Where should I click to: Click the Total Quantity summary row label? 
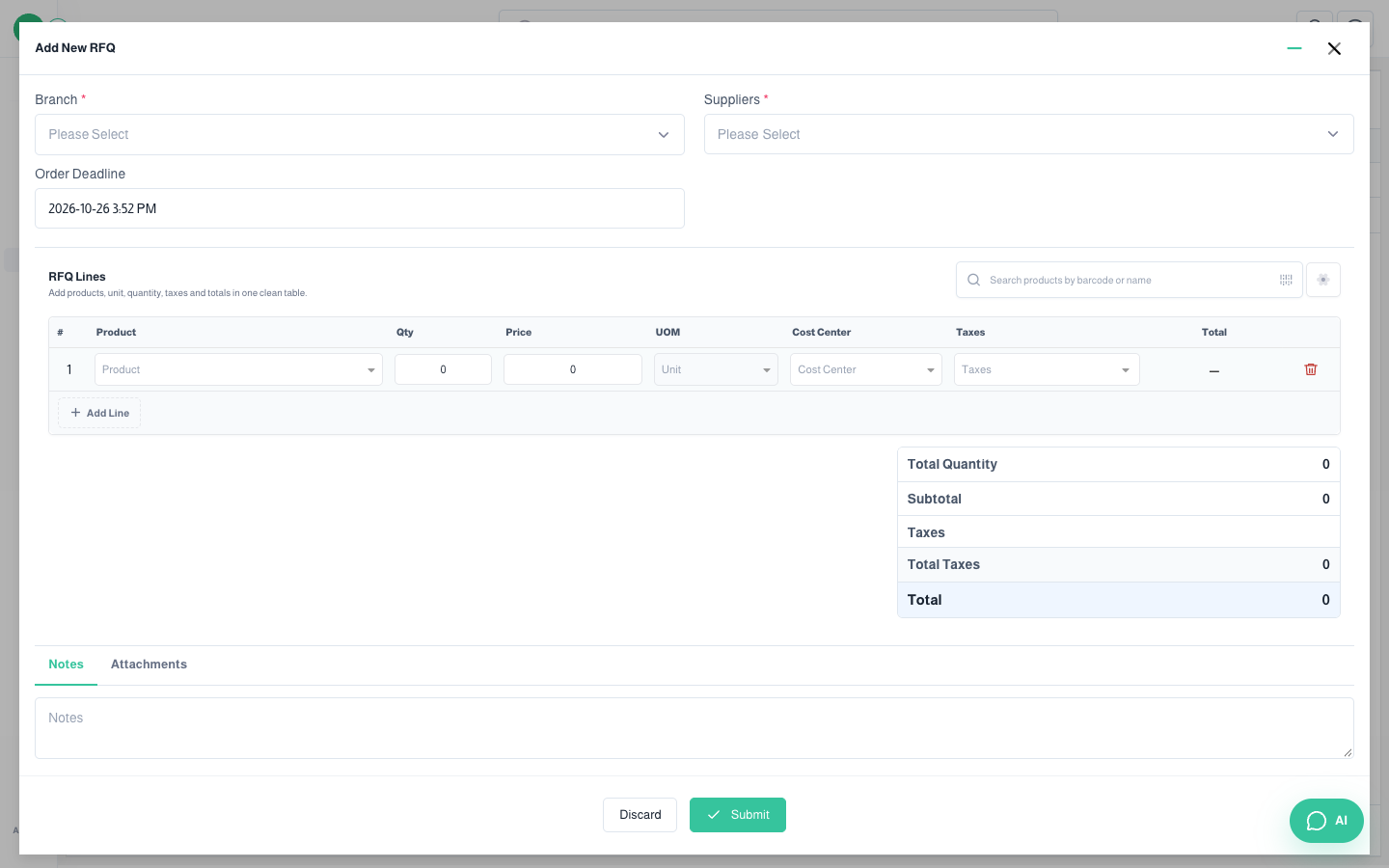point(952,464)
